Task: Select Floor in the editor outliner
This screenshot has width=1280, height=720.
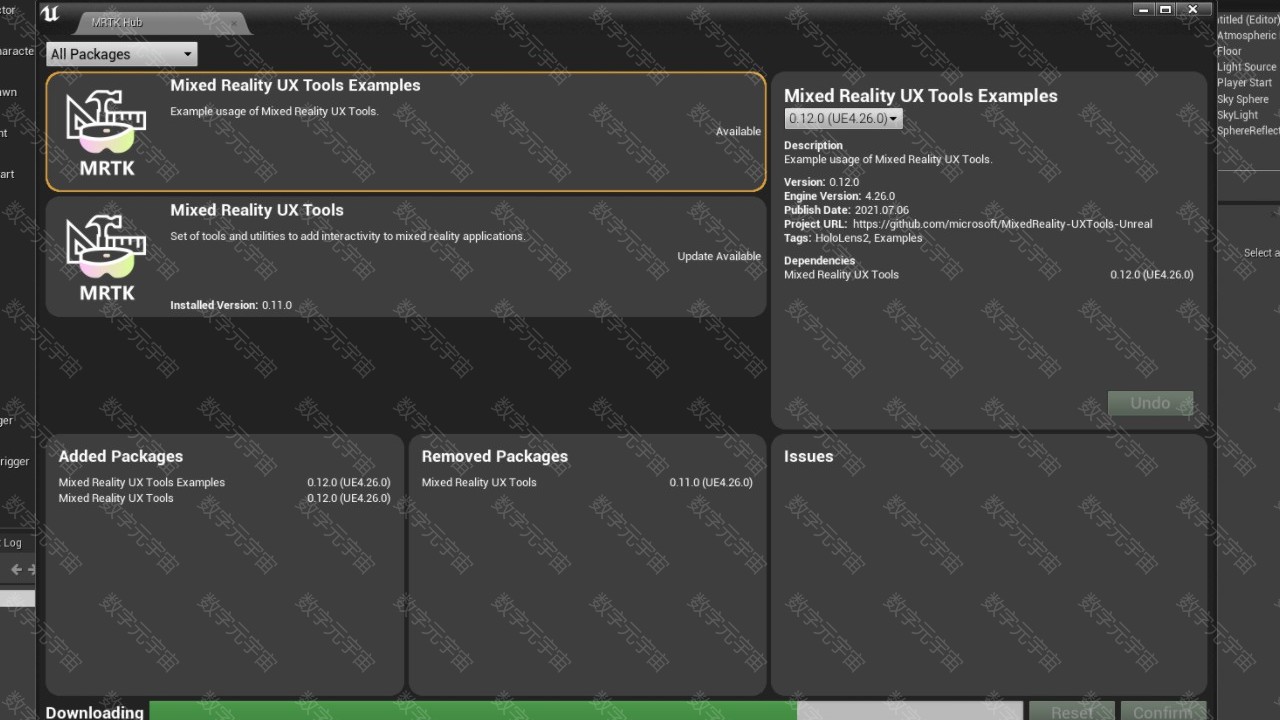Action: (1229, 51)
